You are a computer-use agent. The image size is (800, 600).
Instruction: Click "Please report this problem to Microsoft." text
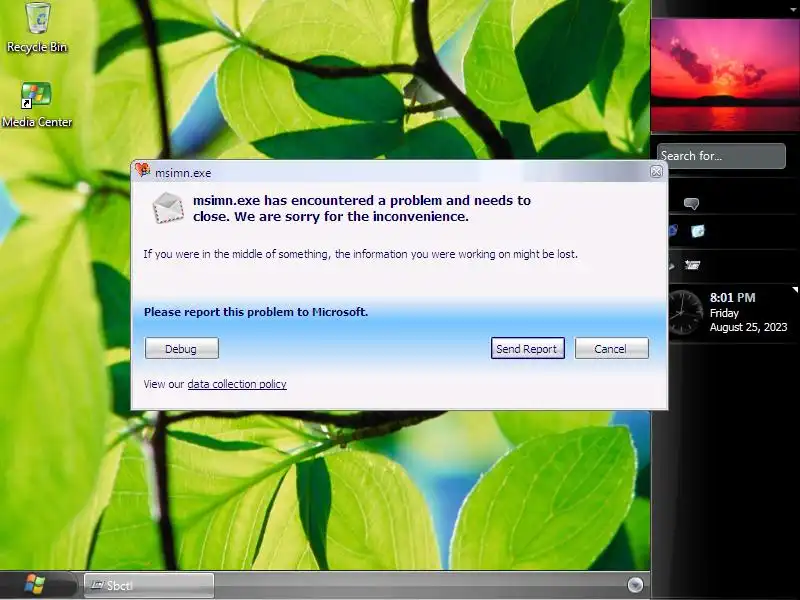click(x=256, y=312)
